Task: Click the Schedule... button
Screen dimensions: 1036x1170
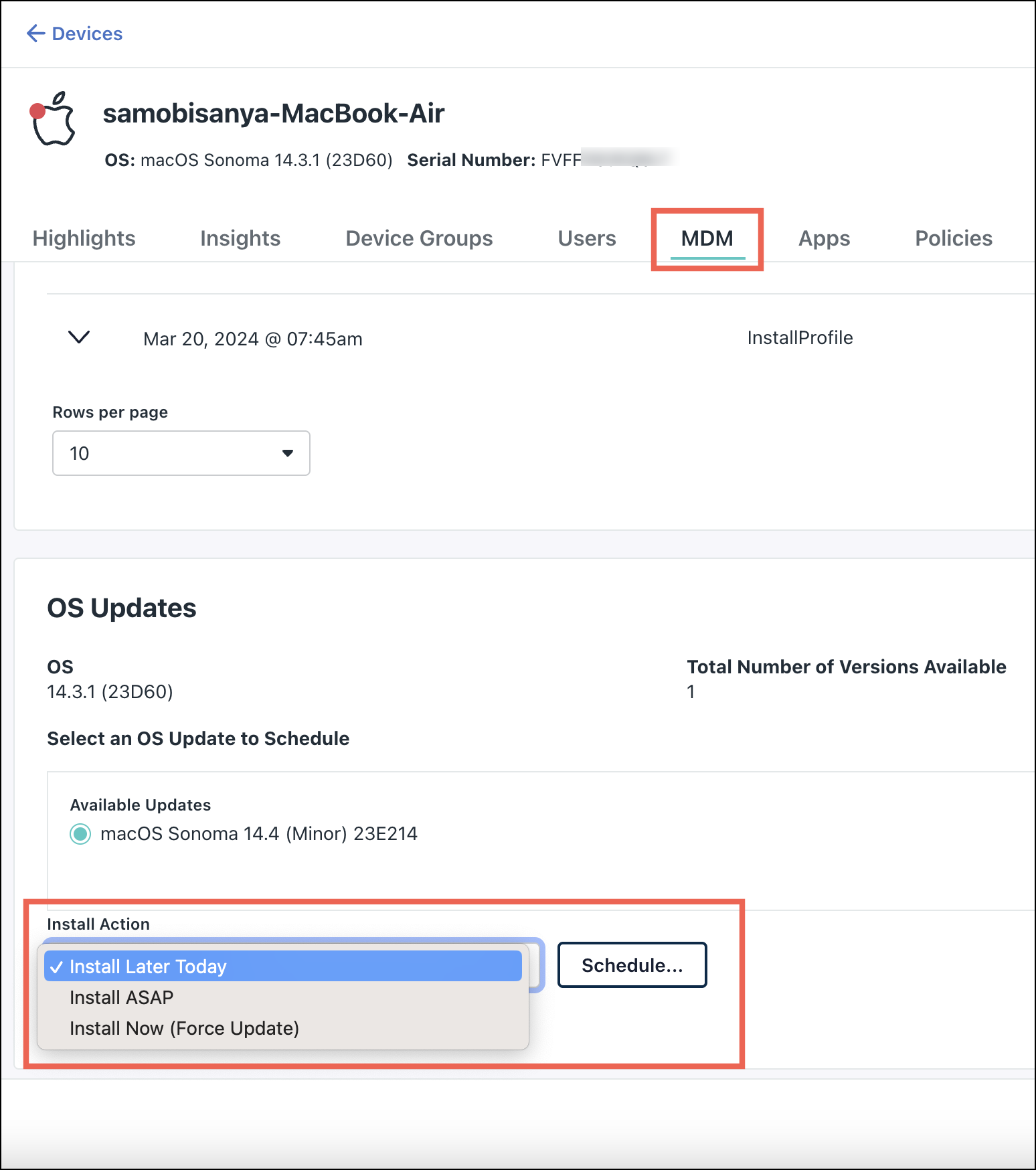Action: 632,965
